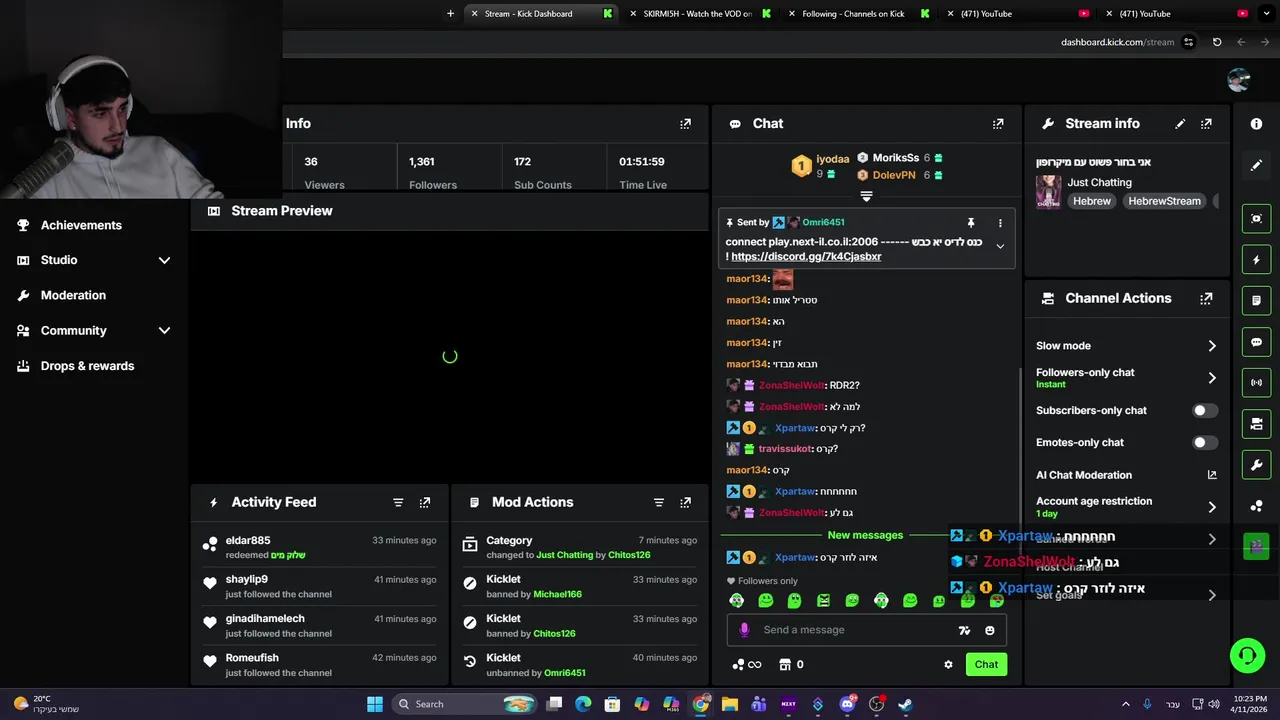Image resolution: width=1280 pixels, height=720 pixels.
Task: Open the Windows Start menu
Action: click(375, 704)
